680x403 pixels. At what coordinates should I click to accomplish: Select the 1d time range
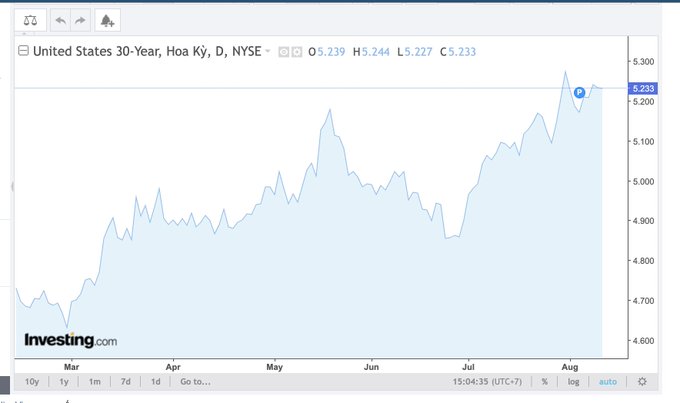click(x=155, y=382)
